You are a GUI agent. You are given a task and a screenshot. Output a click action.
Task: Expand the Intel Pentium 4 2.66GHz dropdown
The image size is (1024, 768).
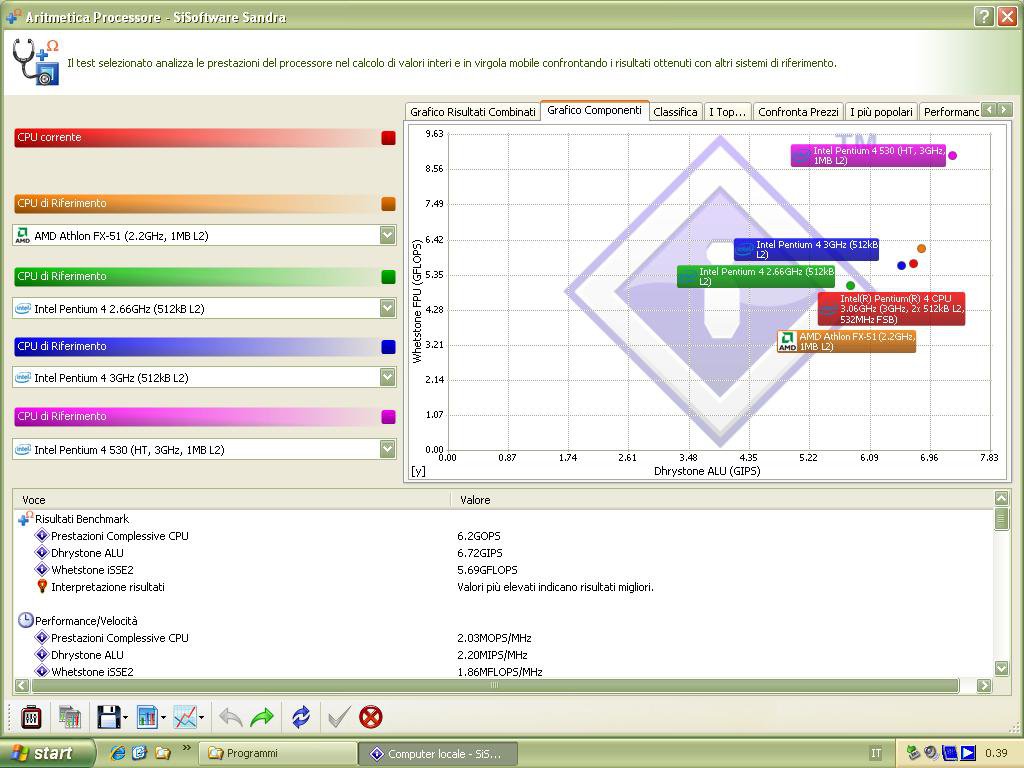click(387, 308)
